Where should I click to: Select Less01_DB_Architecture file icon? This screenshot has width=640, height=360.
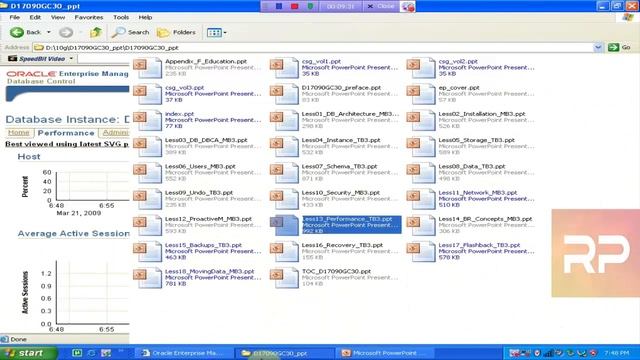point(284,120)
